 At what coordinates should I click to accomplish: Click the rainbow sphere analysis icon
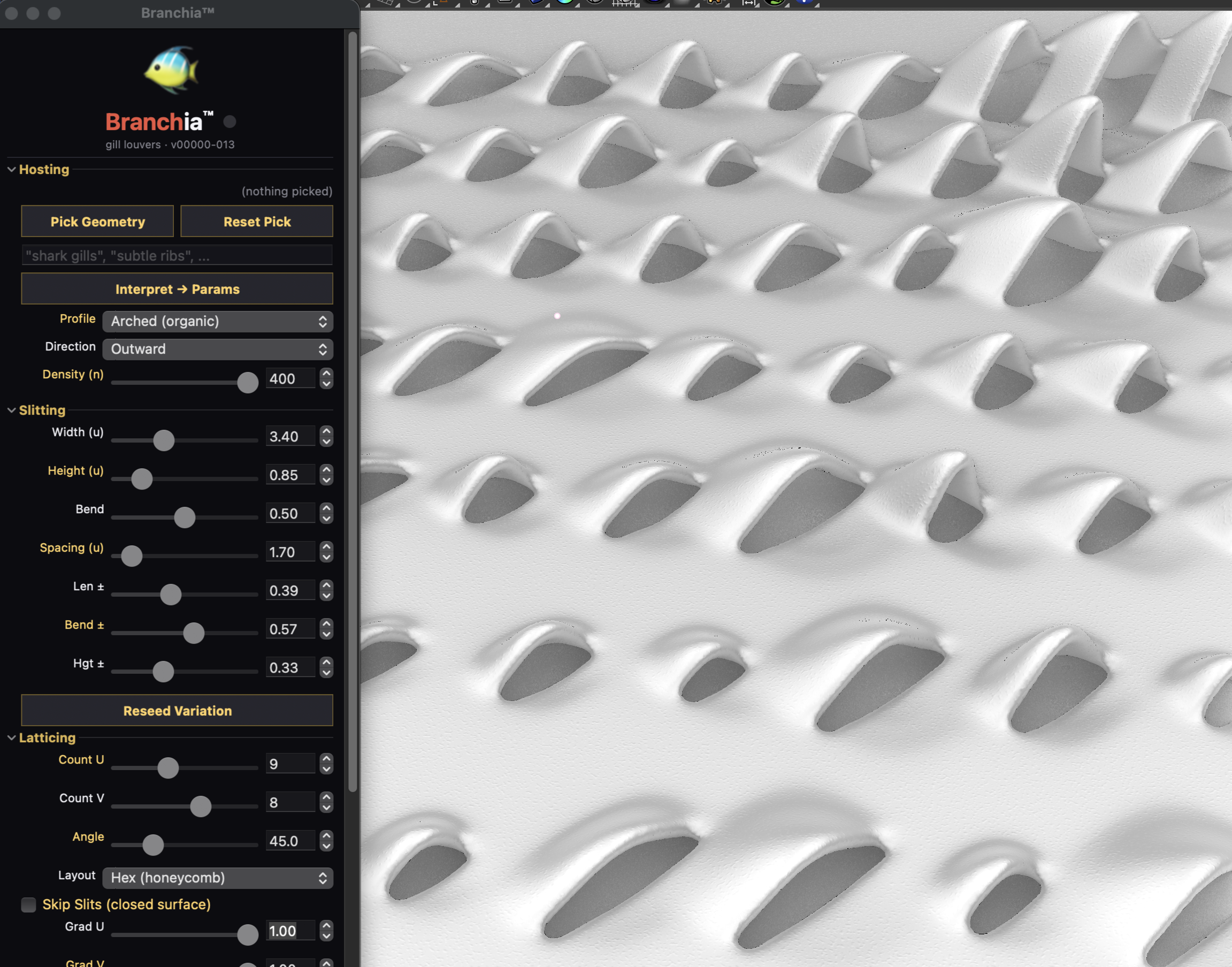pos(565,3)
